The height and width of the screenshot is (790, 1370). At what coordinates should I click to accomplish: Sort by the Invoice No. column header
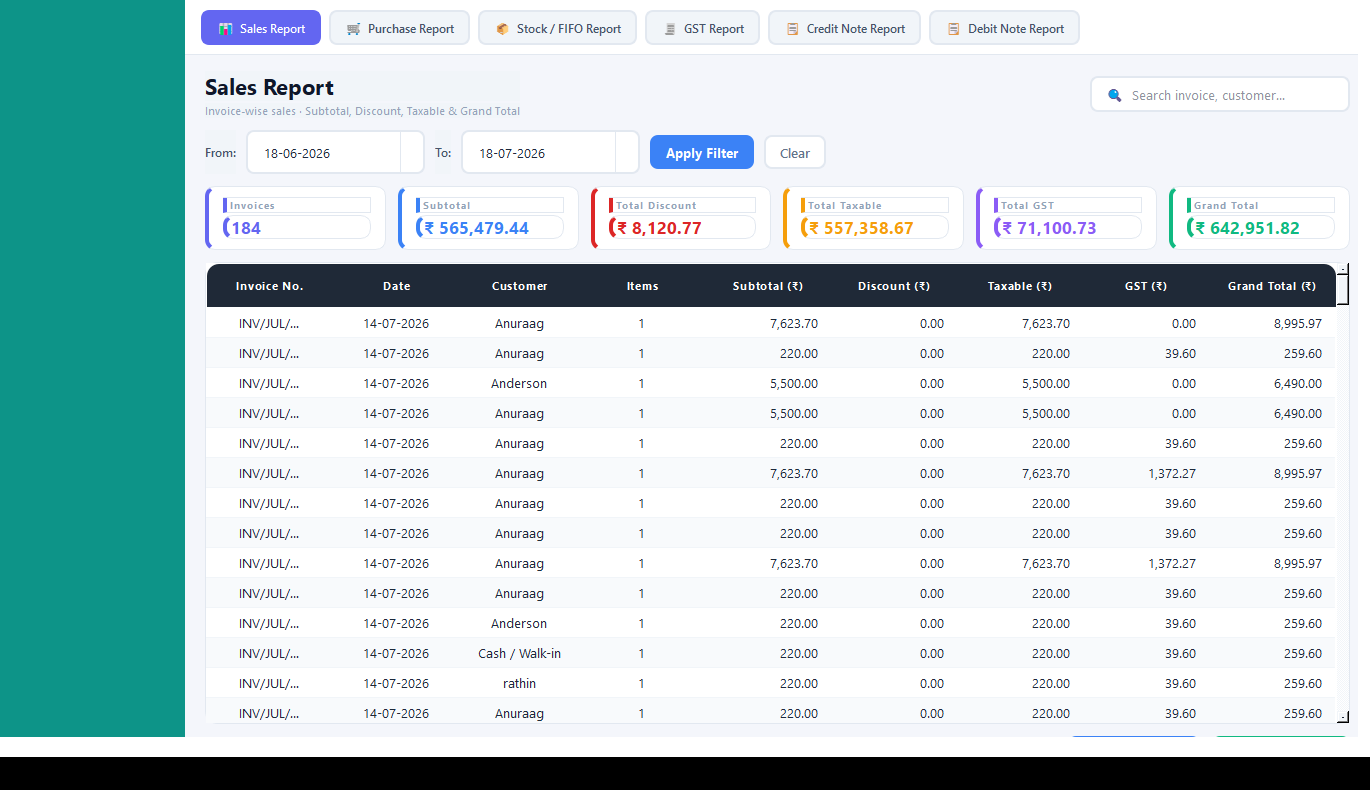(270, 286)
